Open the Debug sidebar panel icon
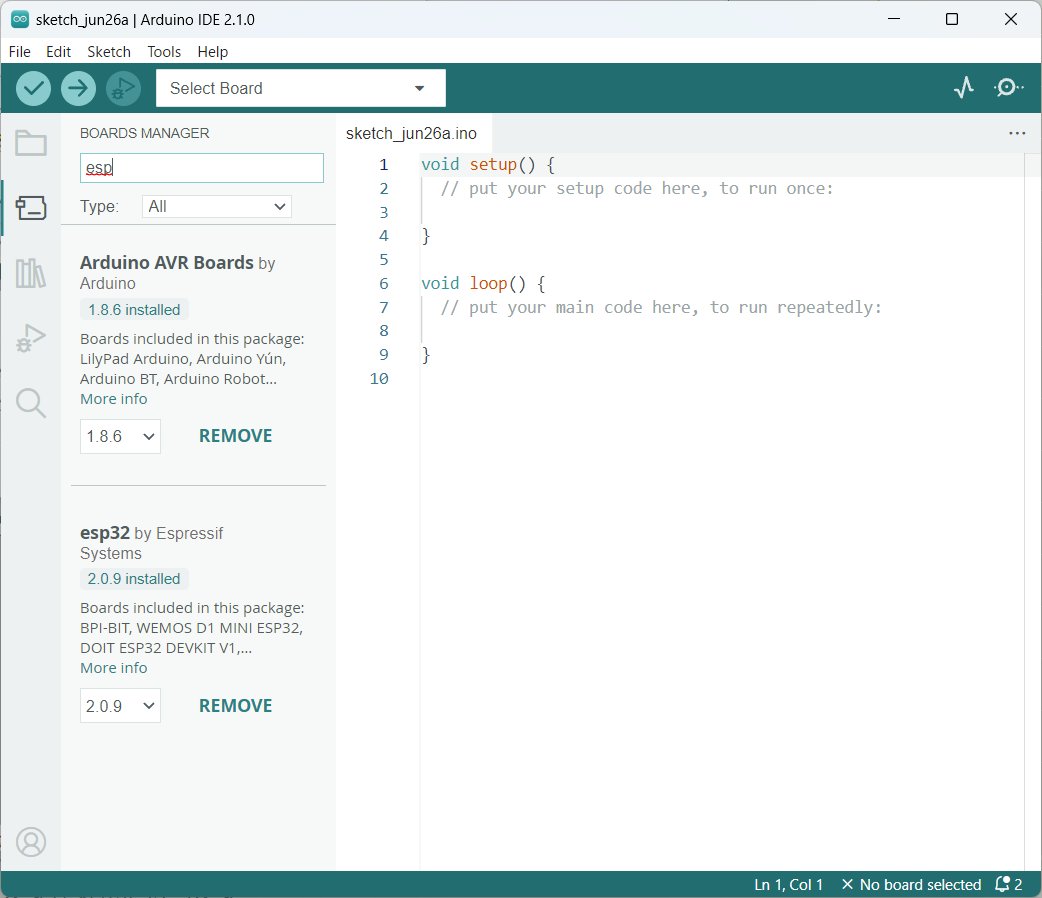The height and width of the screenshot is (898, 1042). point(31,338)
